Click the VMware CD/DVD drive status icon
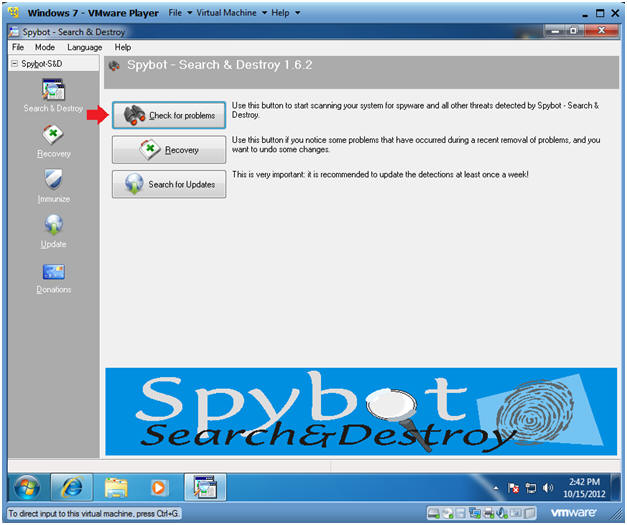627x525 pixels. (x=447, y=513)
